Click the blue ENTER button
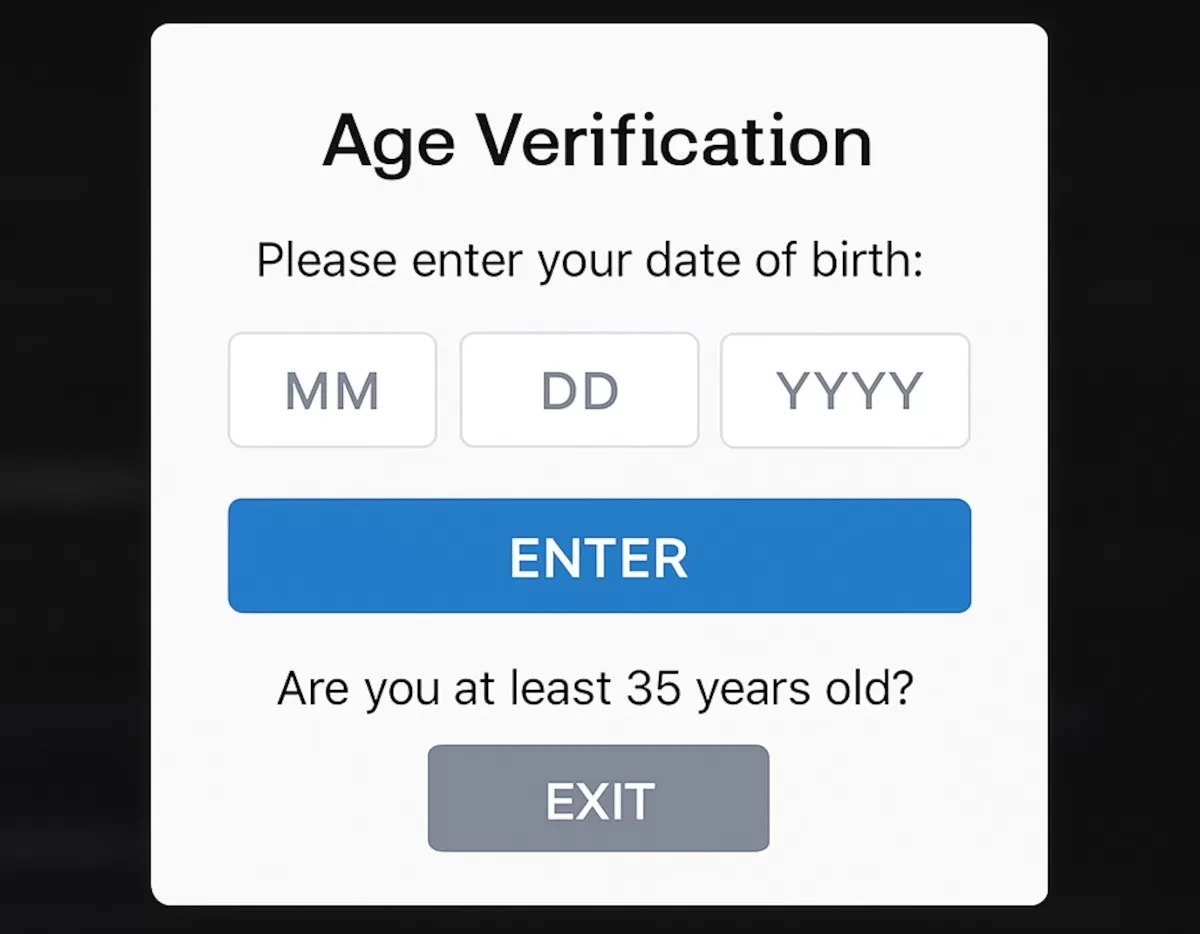 (599, 555)
